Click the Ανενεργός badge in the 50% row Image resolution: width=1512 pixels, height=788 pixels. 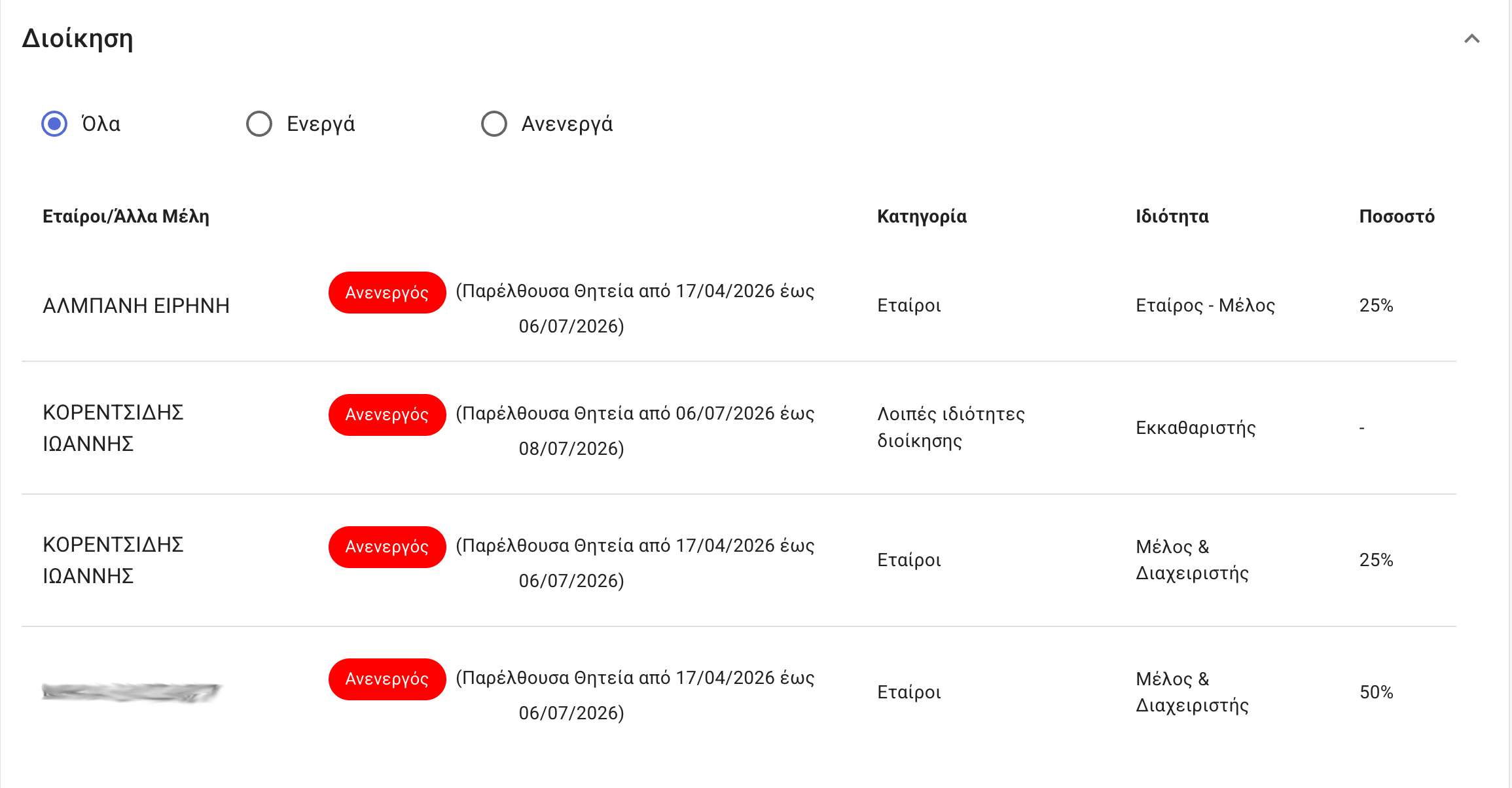(x=387, y=679)
